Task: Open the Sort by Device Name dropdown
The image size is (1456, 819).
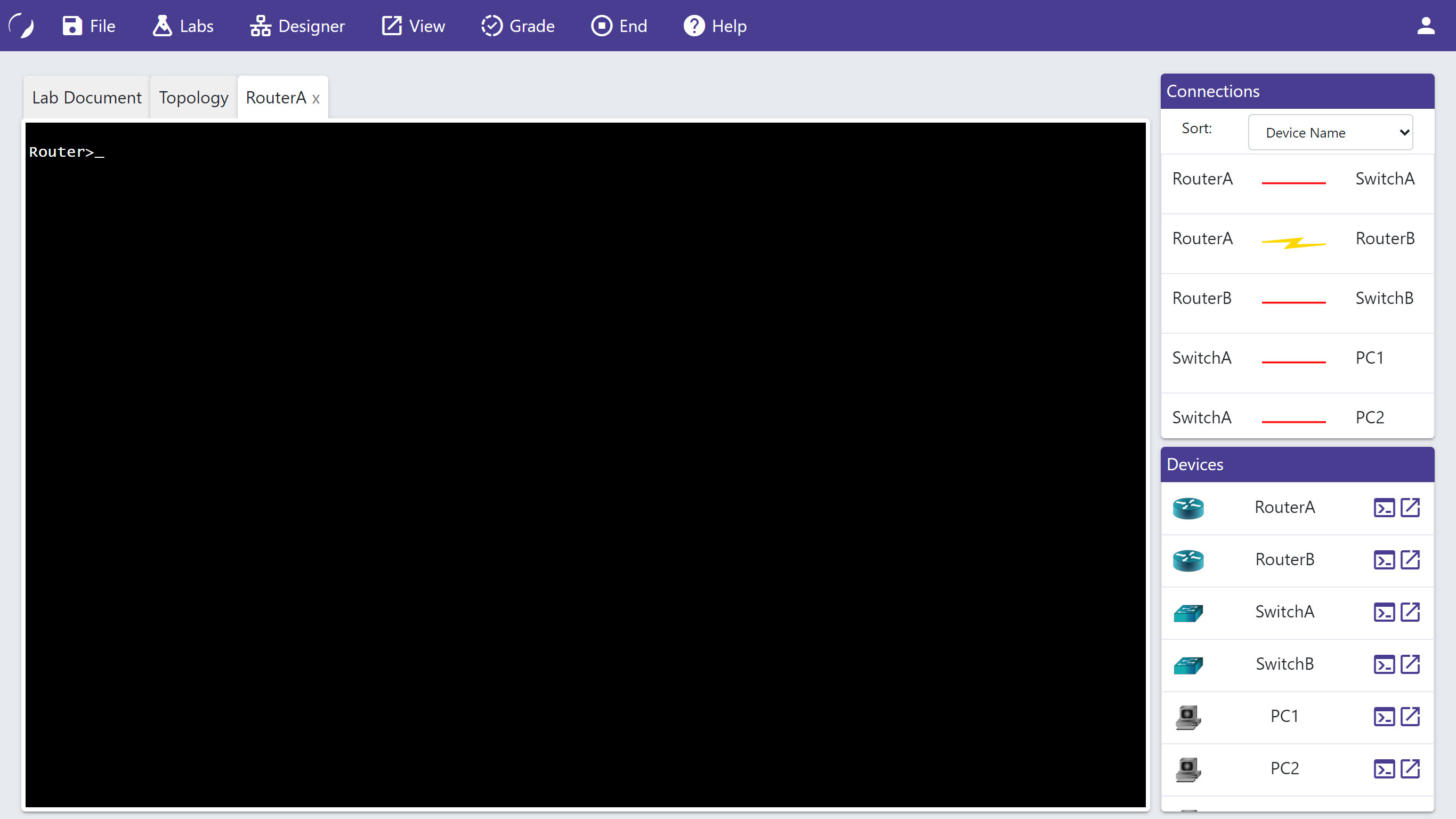Action: pyautogui.click(x=1330, y=132)
